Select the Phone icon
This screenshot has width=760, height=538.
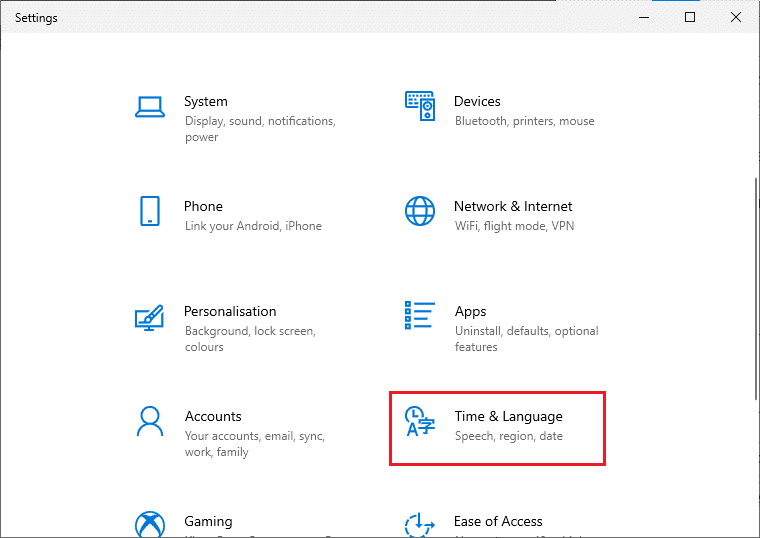[150, 211]
